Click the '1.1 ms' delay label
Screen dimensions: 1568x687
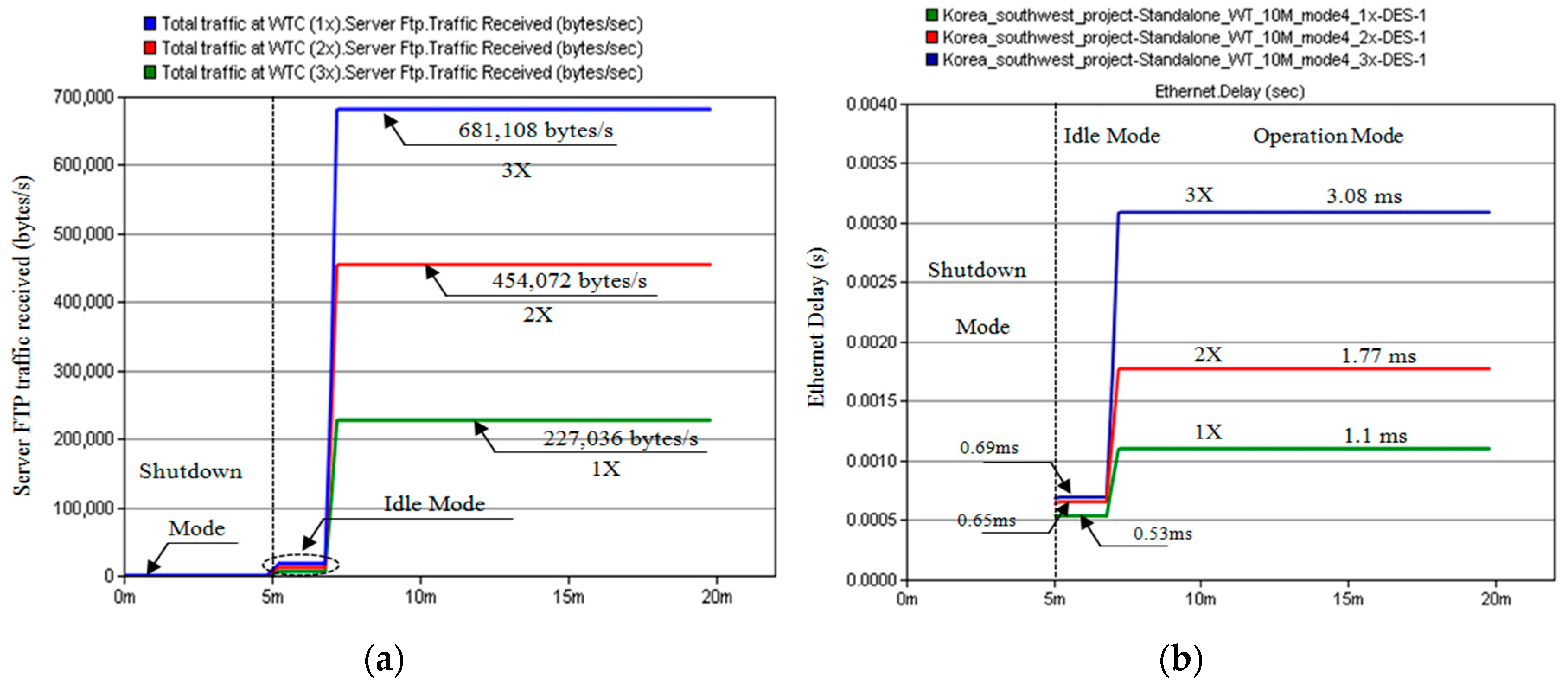[x=1375, y=436]
